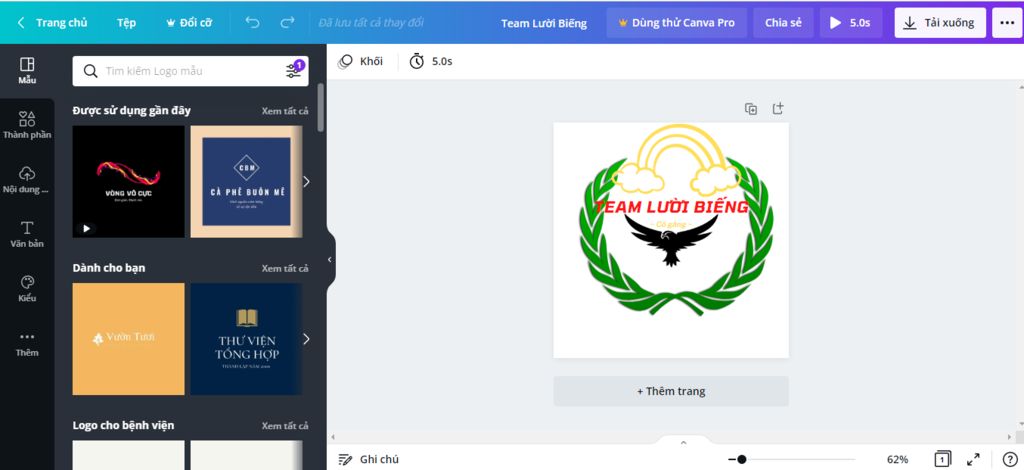Go back to Trang chủ home
This screenshot has height=470, width=1024.
point(53,23)
